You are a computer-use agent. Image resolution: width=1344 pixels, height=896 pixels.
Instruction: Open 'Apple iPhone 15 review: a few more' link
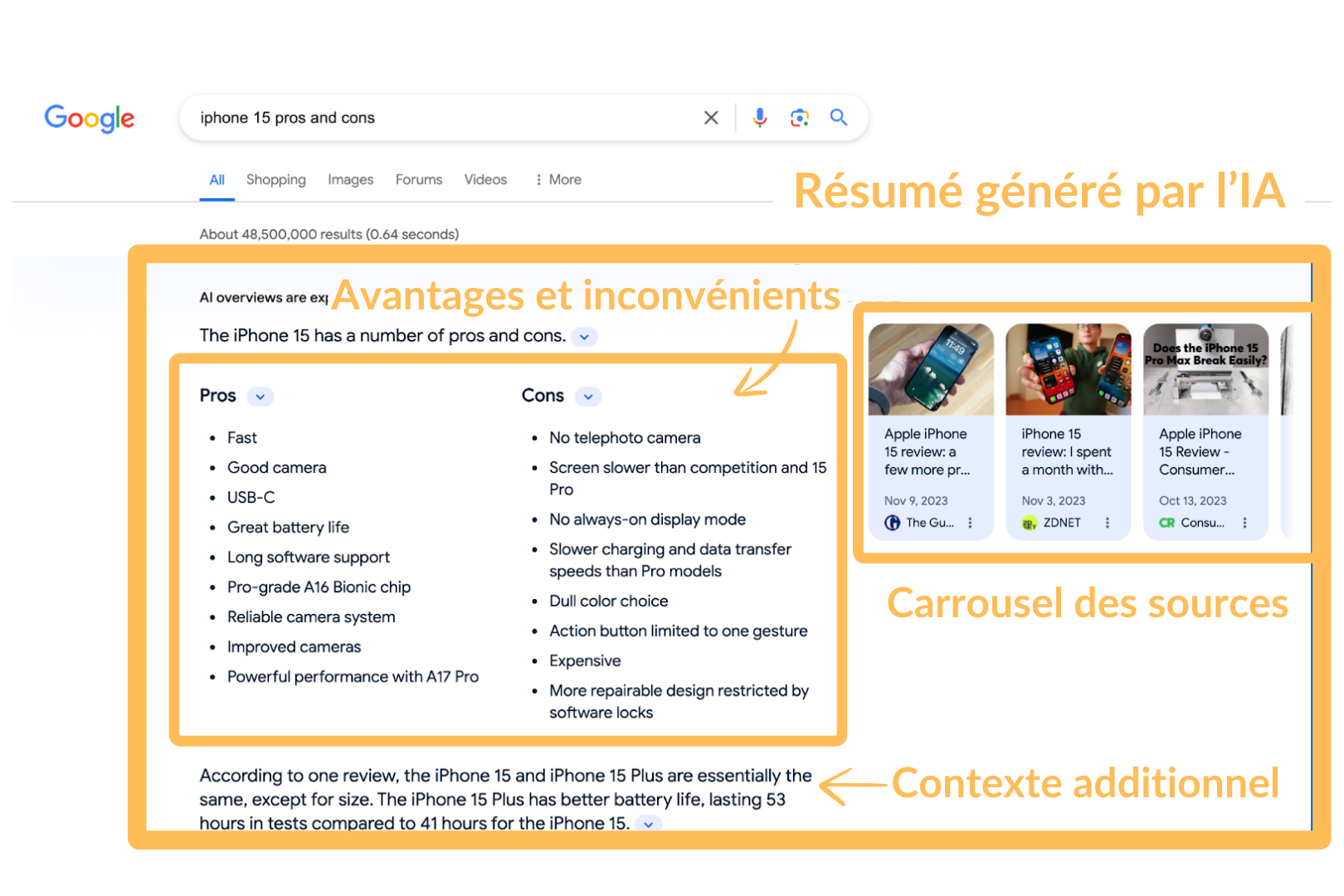[927, 451]
